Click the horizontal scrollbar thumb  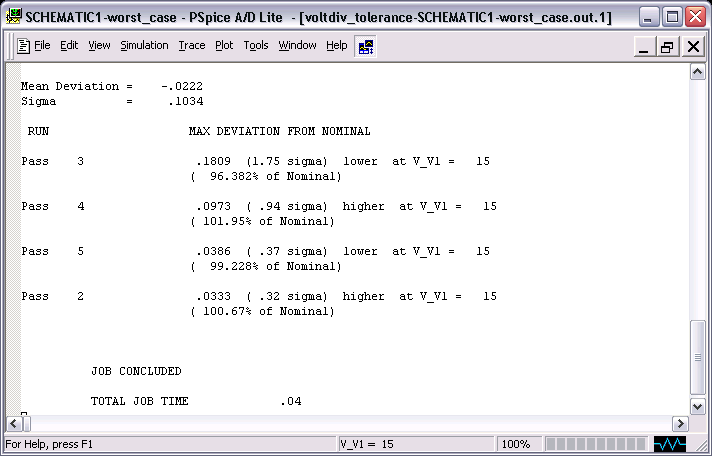click(26, 424)
